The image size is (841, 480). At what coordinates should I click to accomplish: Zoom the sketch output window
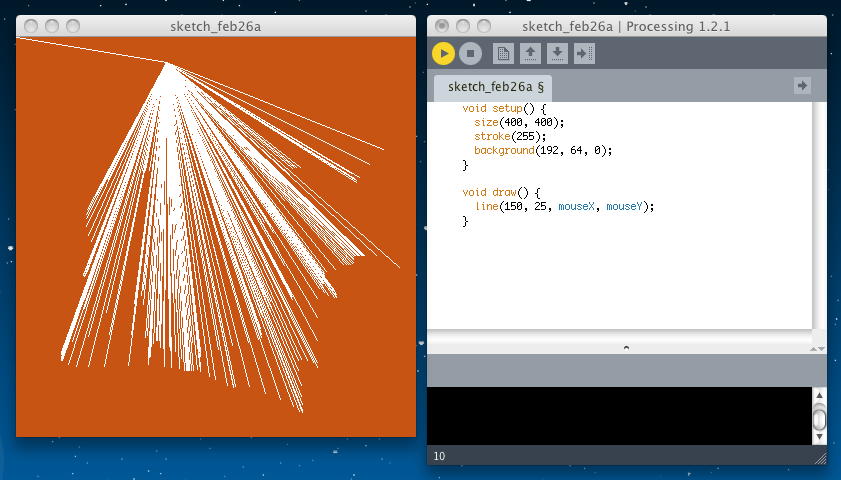73,26
